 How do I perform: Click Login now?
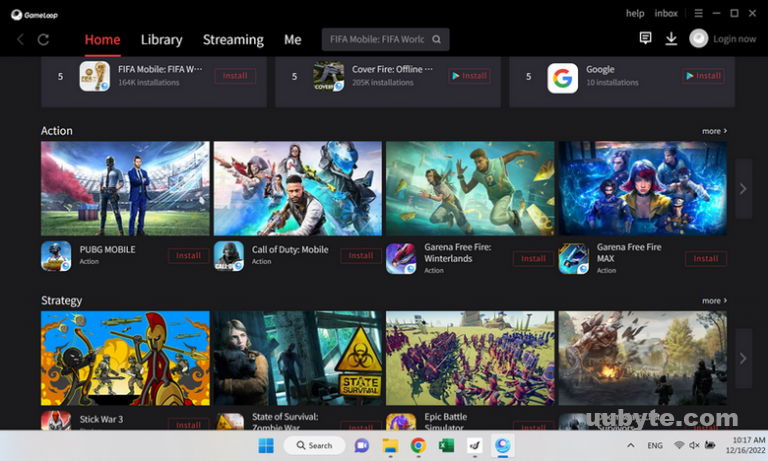coord(734,39)
